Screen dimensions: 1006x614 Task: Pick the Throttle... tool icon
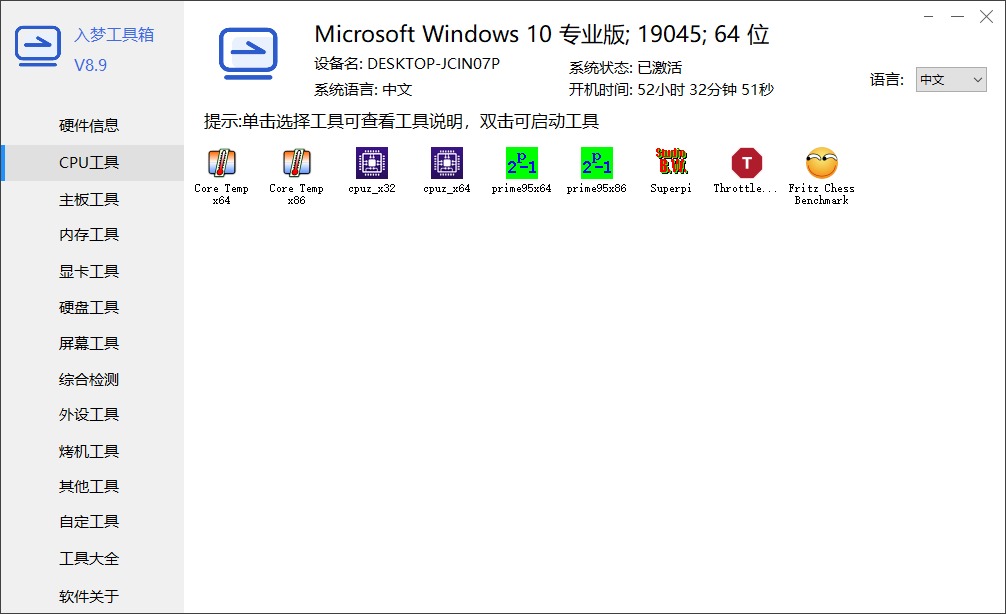746,163
